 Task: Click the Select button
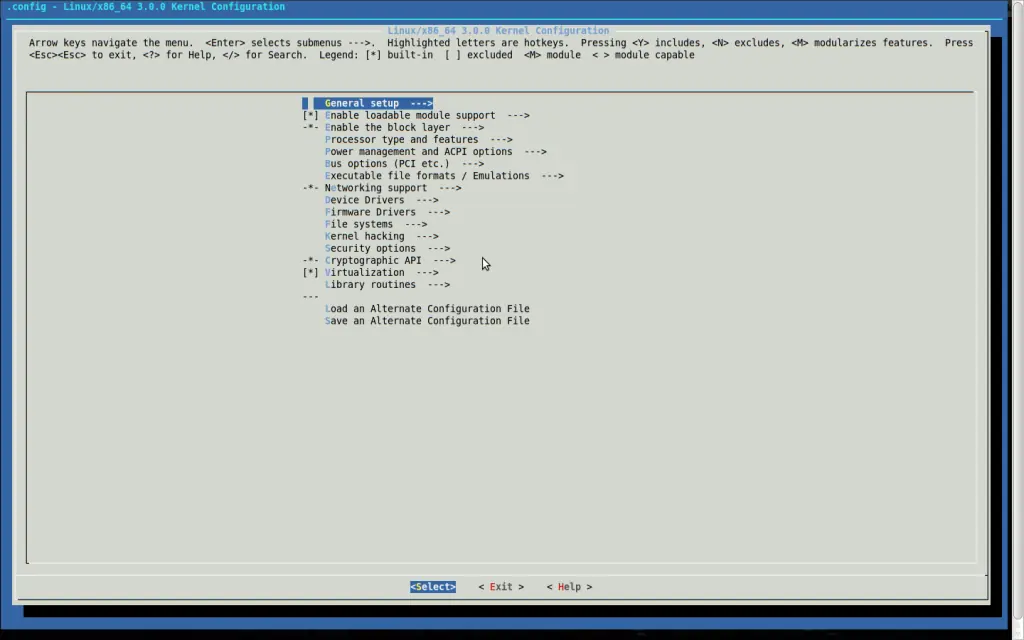pyautogui.click(x=433, y=587)
